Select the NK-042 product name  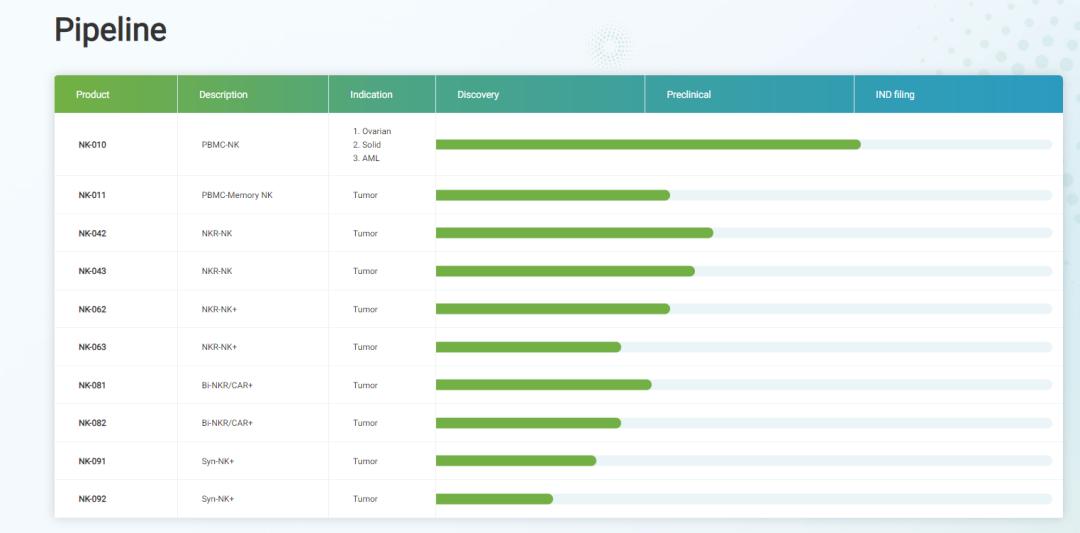pyautogui.click(x=92, y=233)
